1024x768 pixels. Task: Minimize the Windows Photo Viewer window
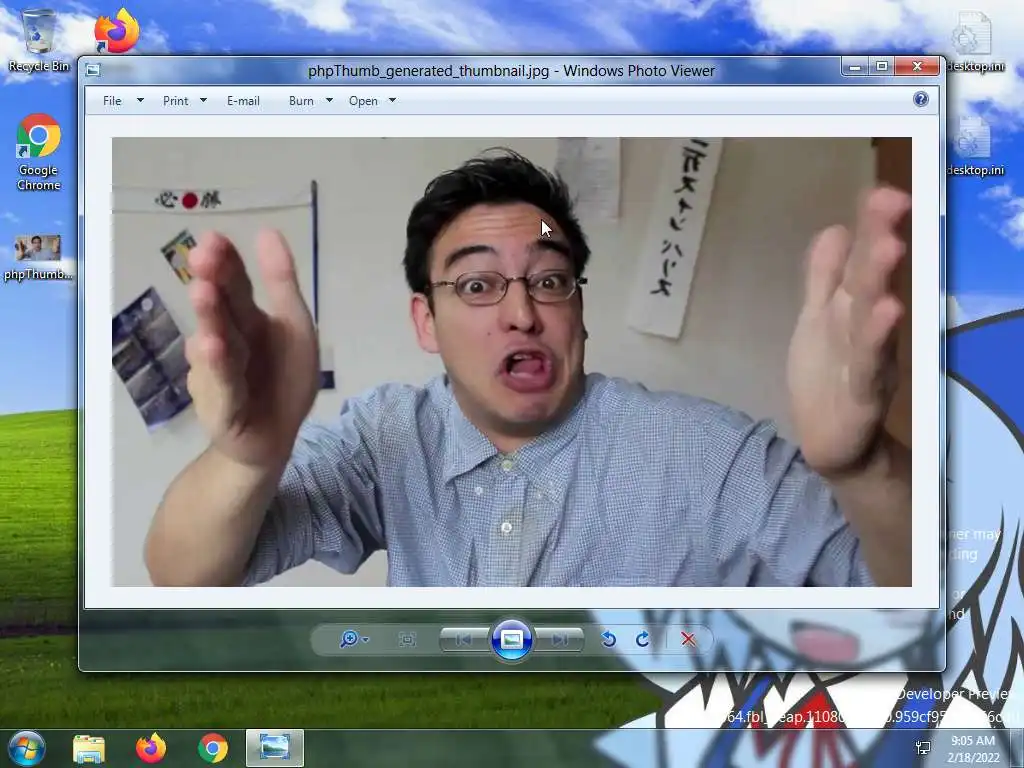(854, 66)
